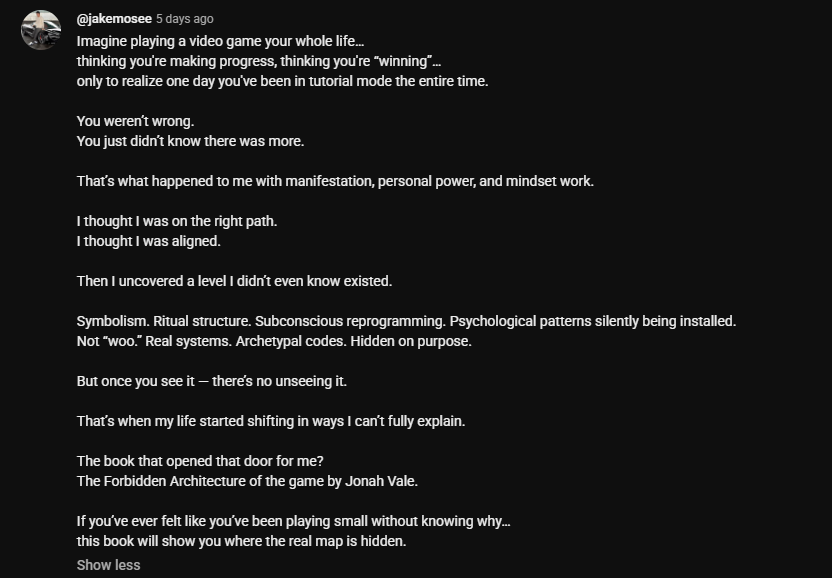Open the @jakemosee profile avatar
The image size is (832, 578).
41,30
